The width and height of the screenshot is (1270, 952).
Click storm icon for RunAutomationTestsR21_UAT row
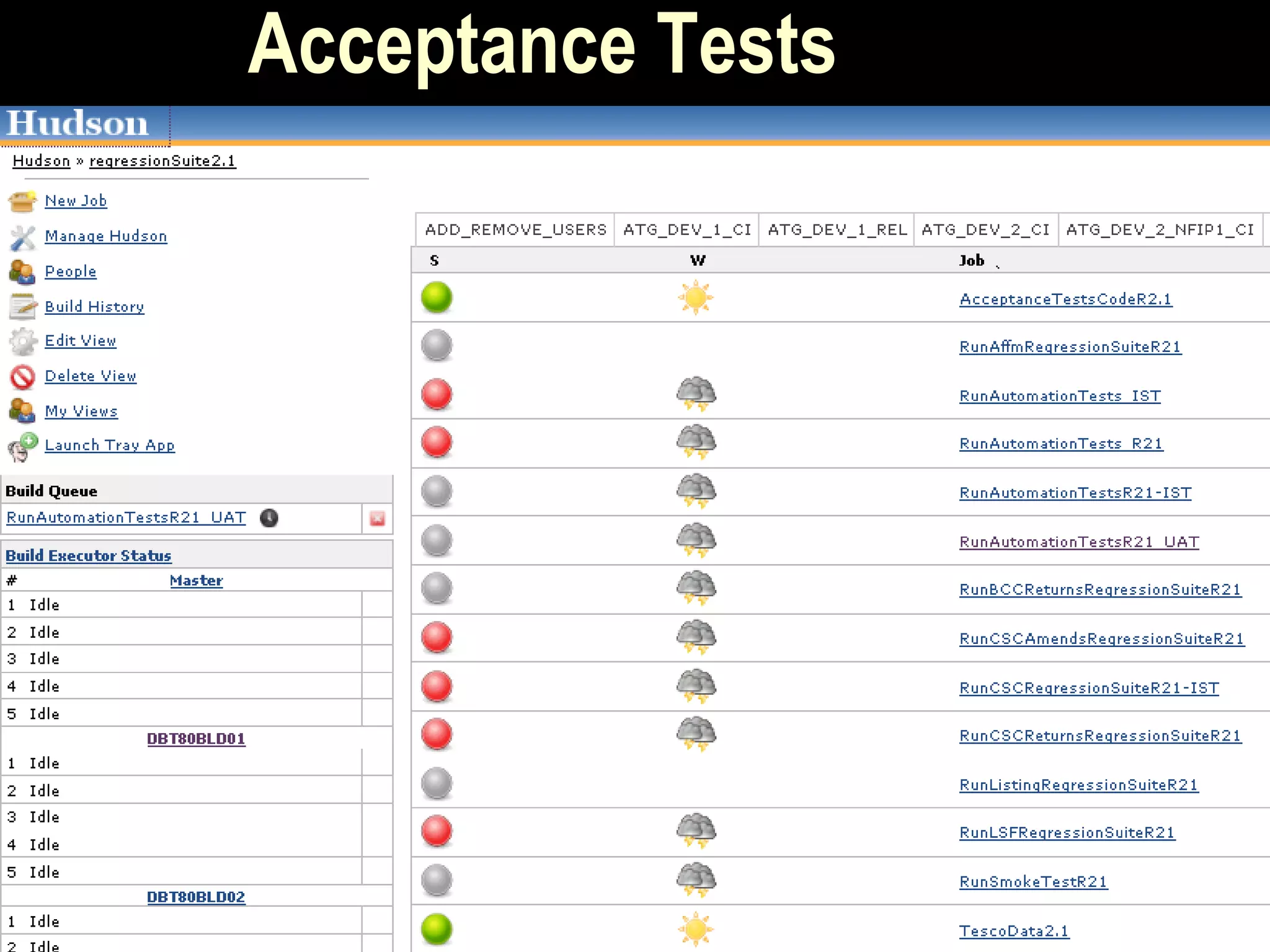(696, 540)
